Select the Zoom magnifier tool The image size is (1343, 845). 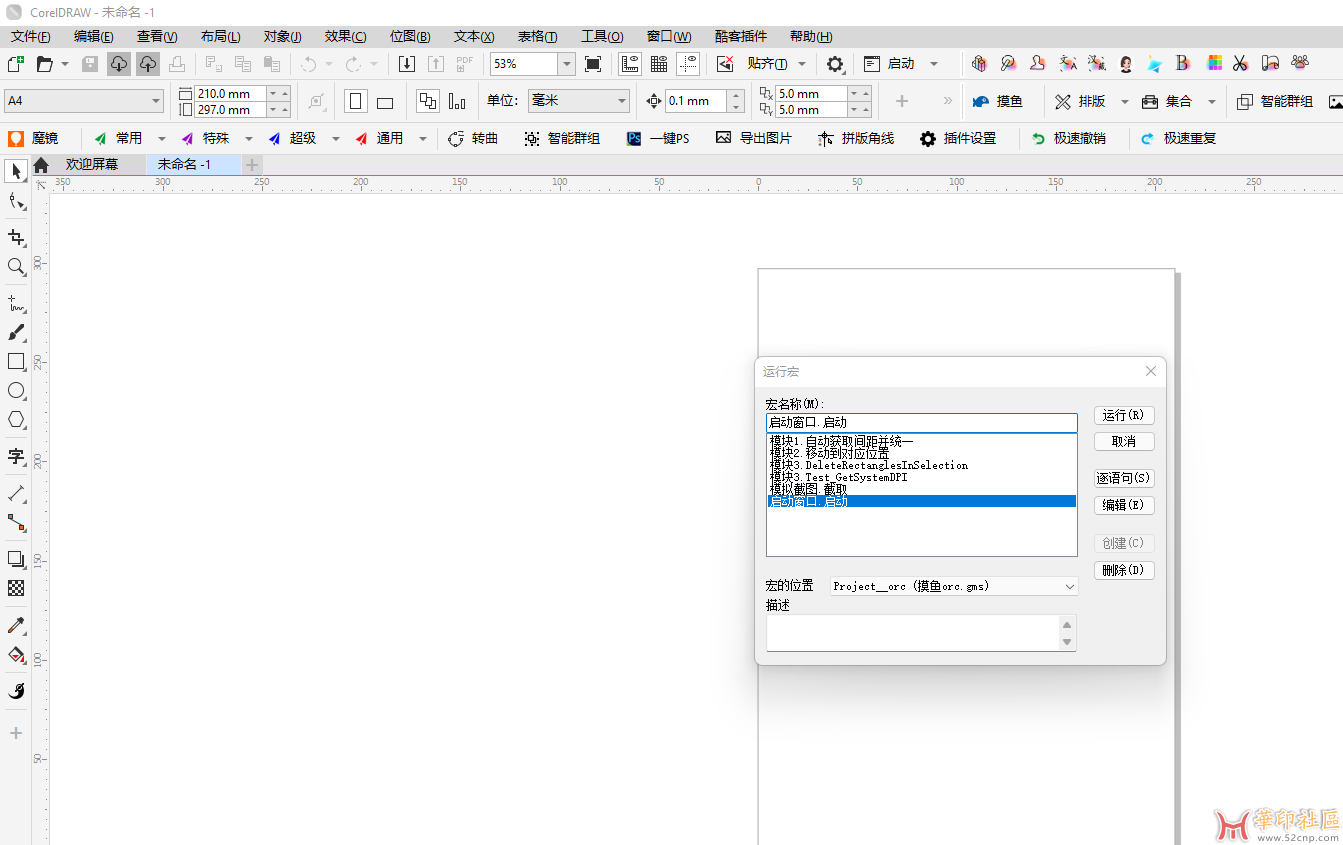click(16, 266)
